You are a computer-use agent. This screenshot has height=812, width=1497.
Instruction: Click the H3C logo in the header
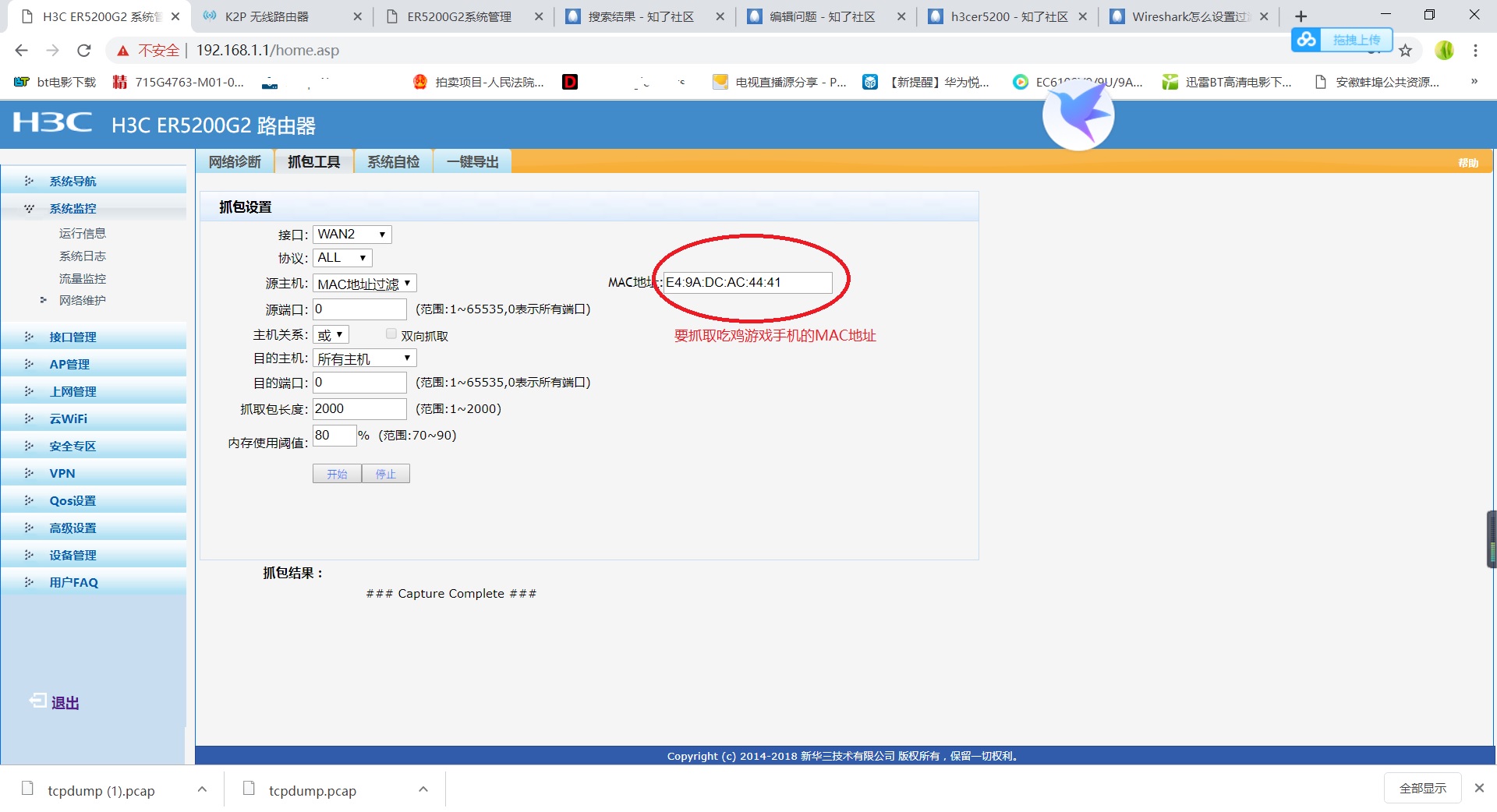coord(52,123)
